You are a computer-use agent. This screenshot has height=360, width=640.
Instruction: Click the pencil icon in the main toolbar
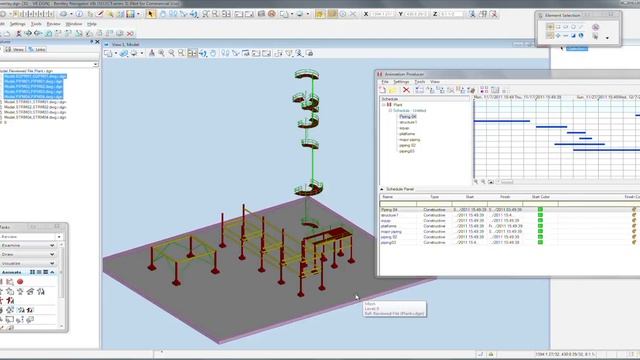point(100,14)
